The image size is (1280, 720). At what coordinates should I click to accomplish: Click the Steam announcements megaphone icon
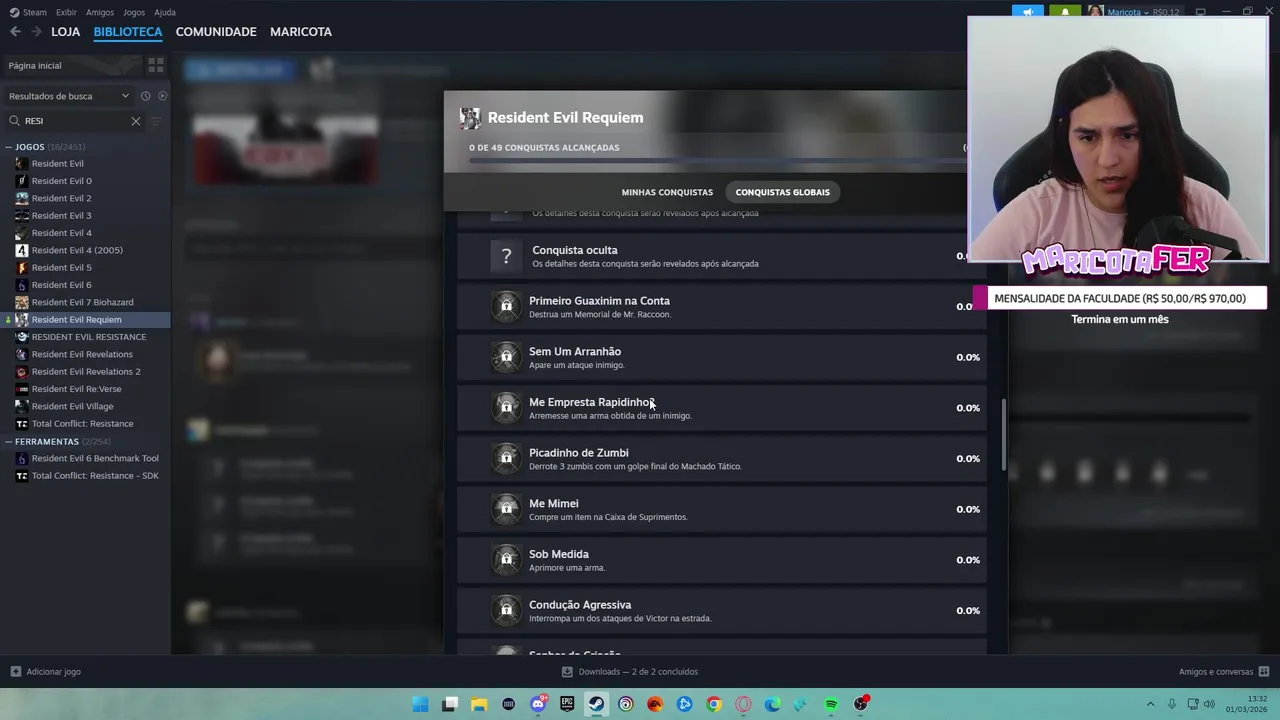1028,12
